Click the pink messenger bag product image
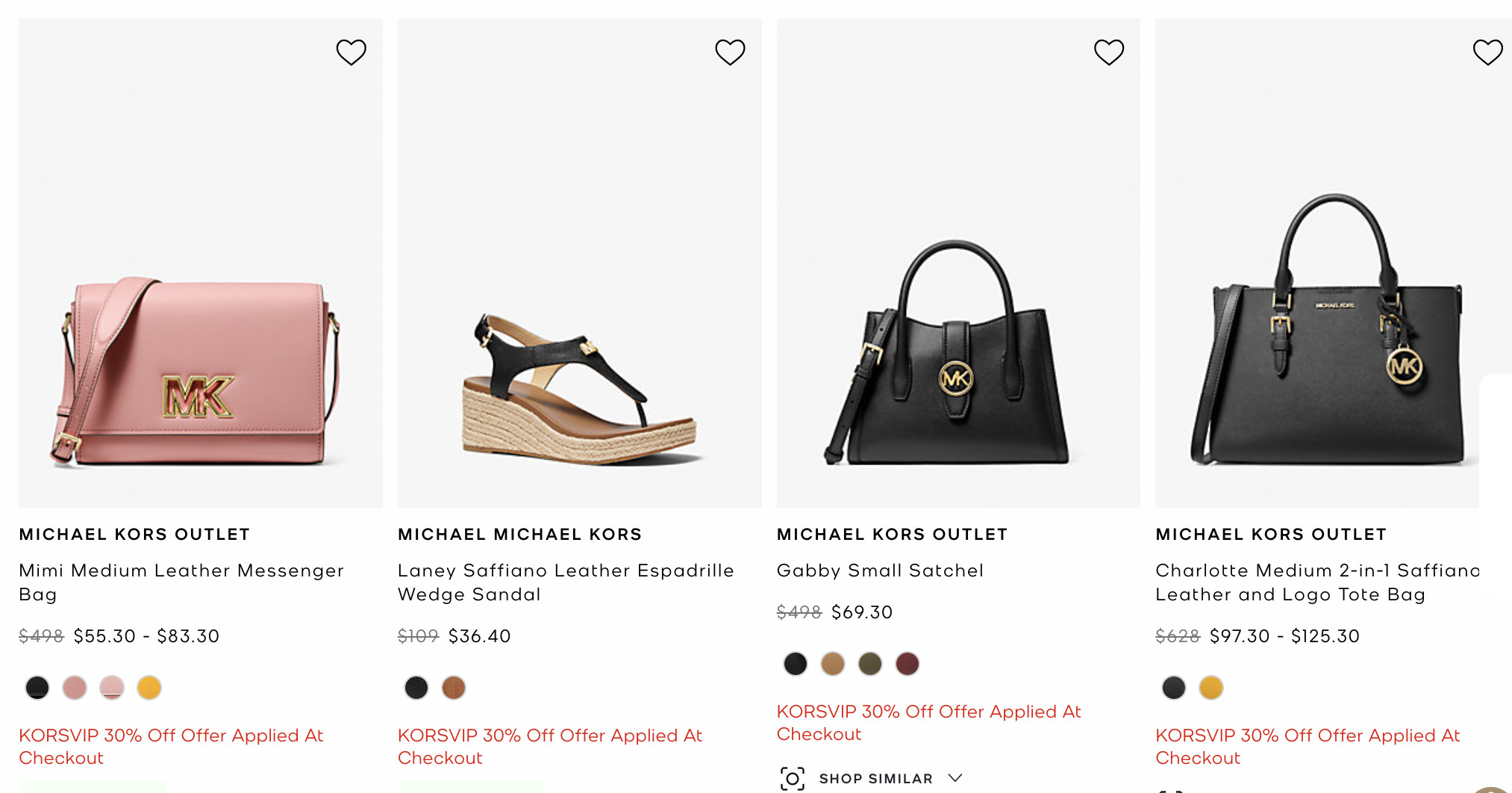1512x793 pixels. click(200, 371)
